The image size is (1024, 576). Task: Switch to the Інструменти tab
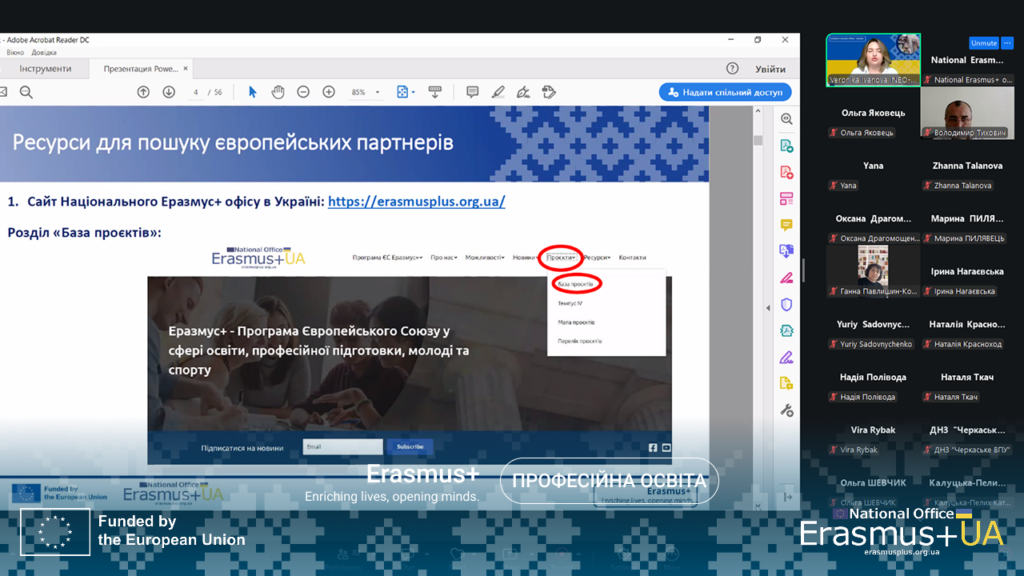coord(45,69)
